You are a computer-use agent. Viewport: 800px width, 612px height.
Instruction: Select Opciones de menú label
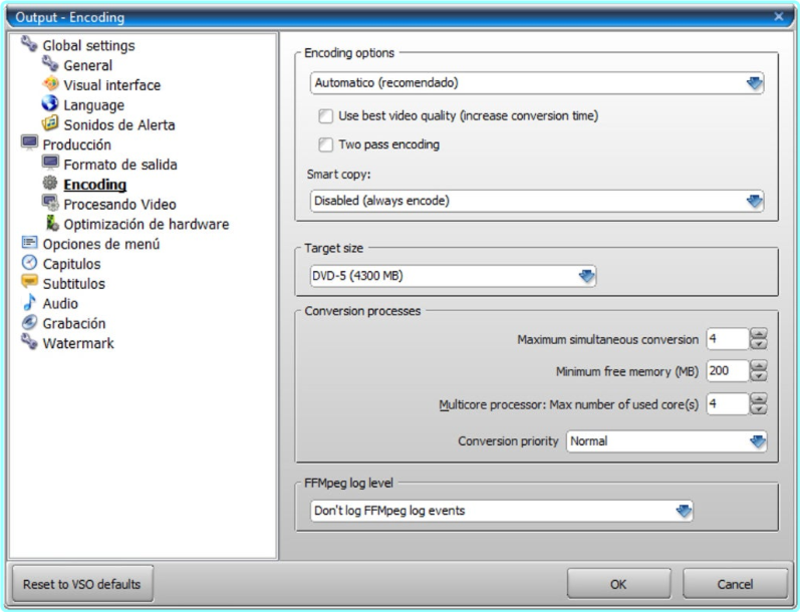click(x=101, y=244)
